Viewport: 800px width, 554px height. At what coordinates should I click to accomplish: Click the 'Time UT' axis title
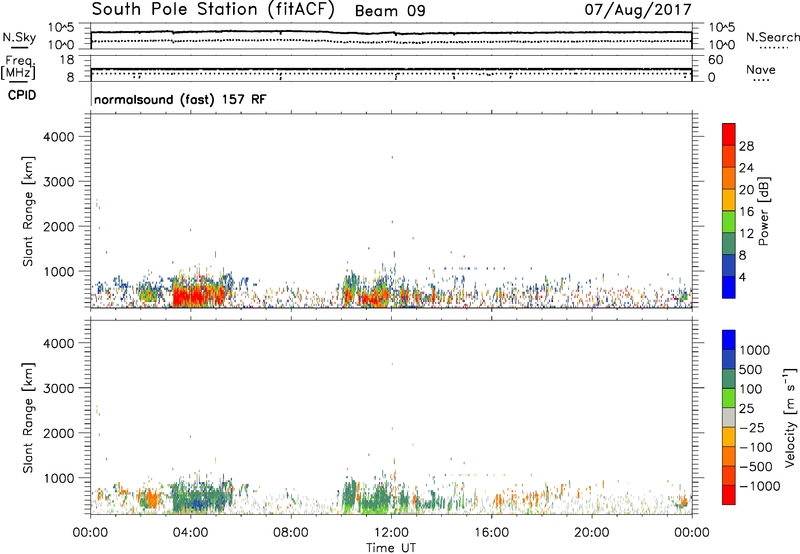tap(391, 547)
